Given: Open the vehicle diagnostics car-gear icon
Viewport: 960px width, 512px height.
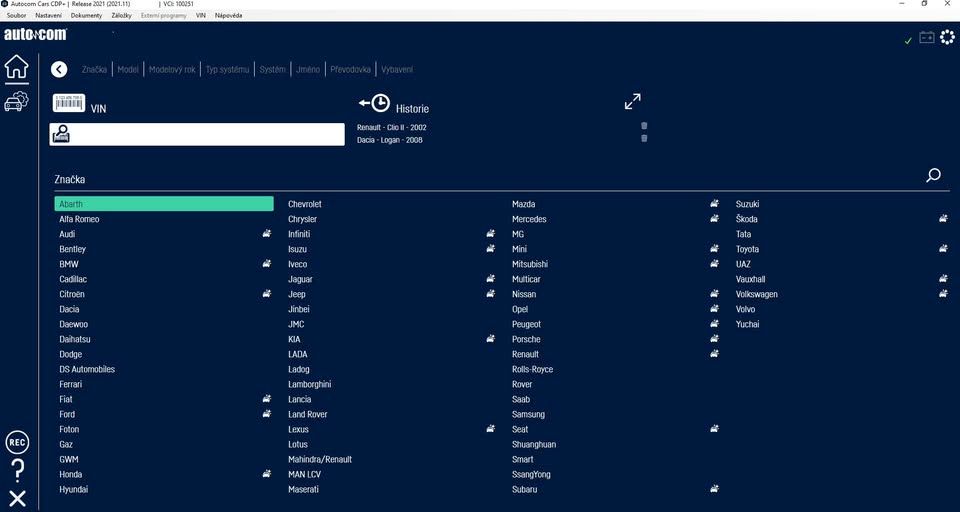Looking at the screenshot, I should [16, 102].
